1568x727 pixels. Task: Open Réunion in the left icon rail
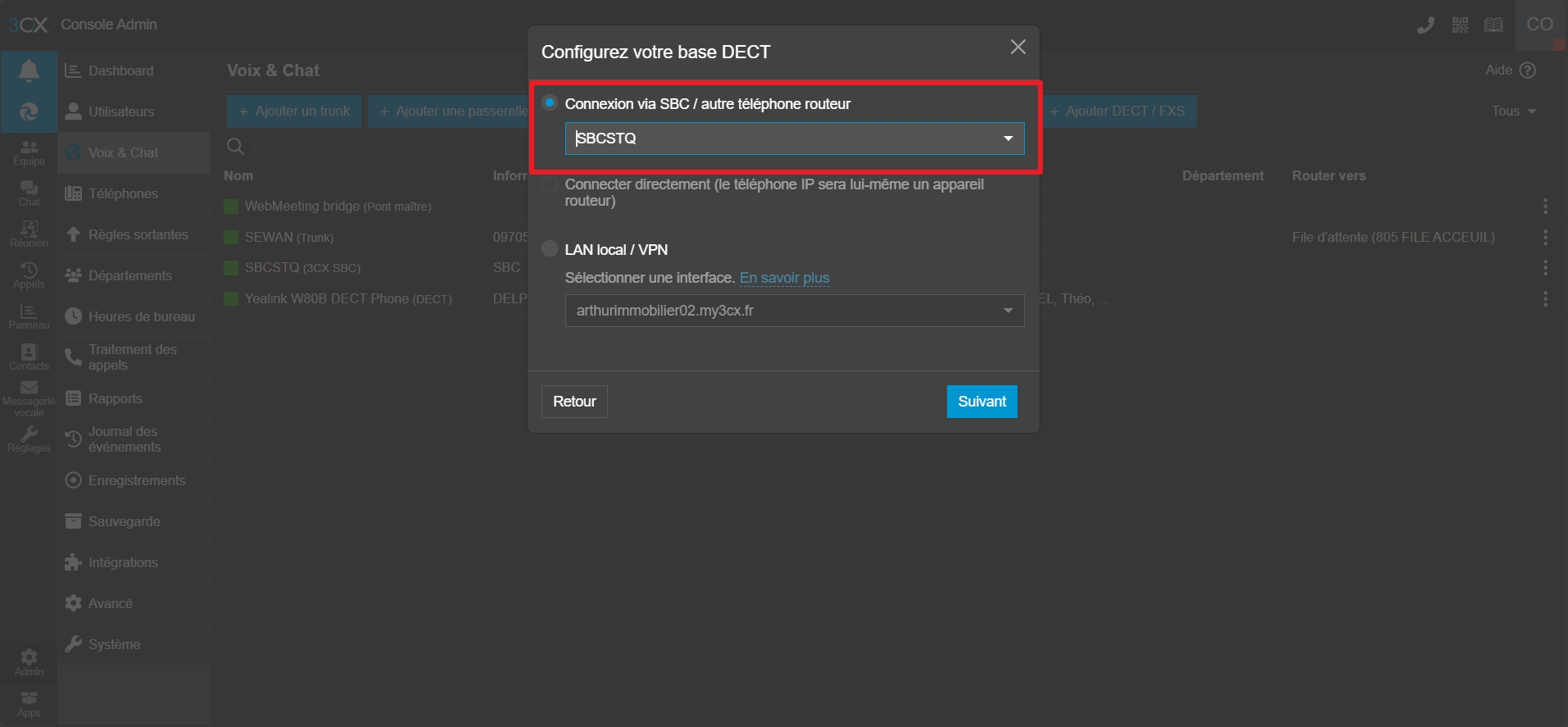[x=29, y=234]
